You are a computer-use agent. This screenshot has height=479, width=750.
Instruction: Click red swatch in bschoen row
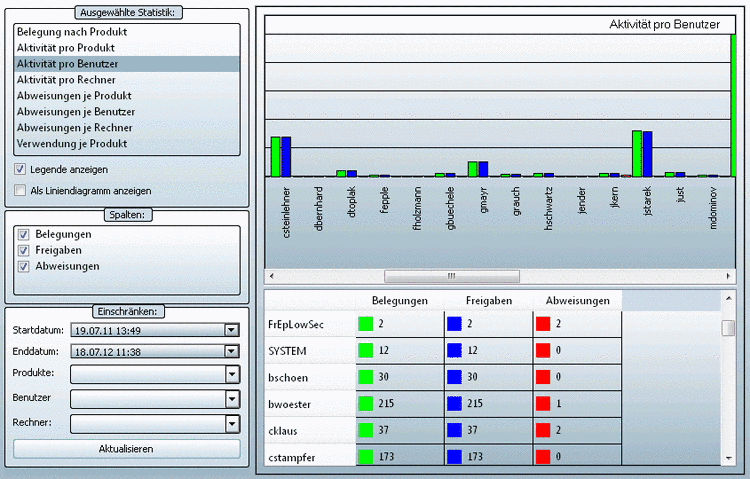543,377
